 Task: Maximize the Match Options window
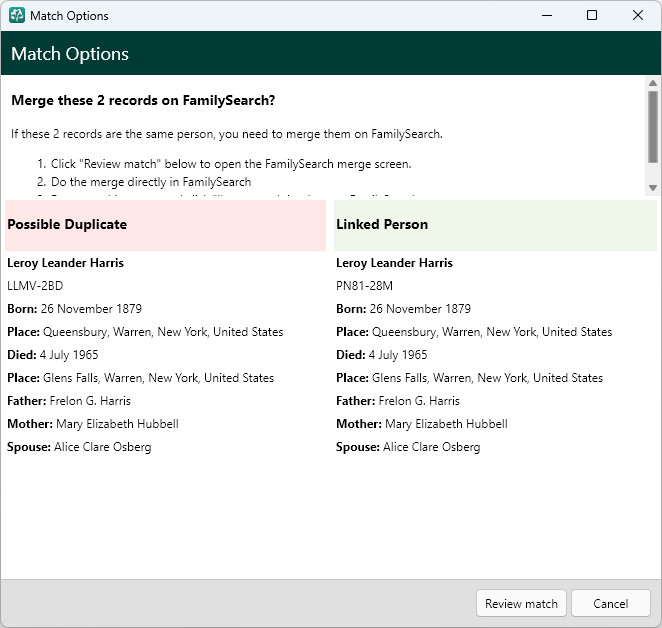592,16
